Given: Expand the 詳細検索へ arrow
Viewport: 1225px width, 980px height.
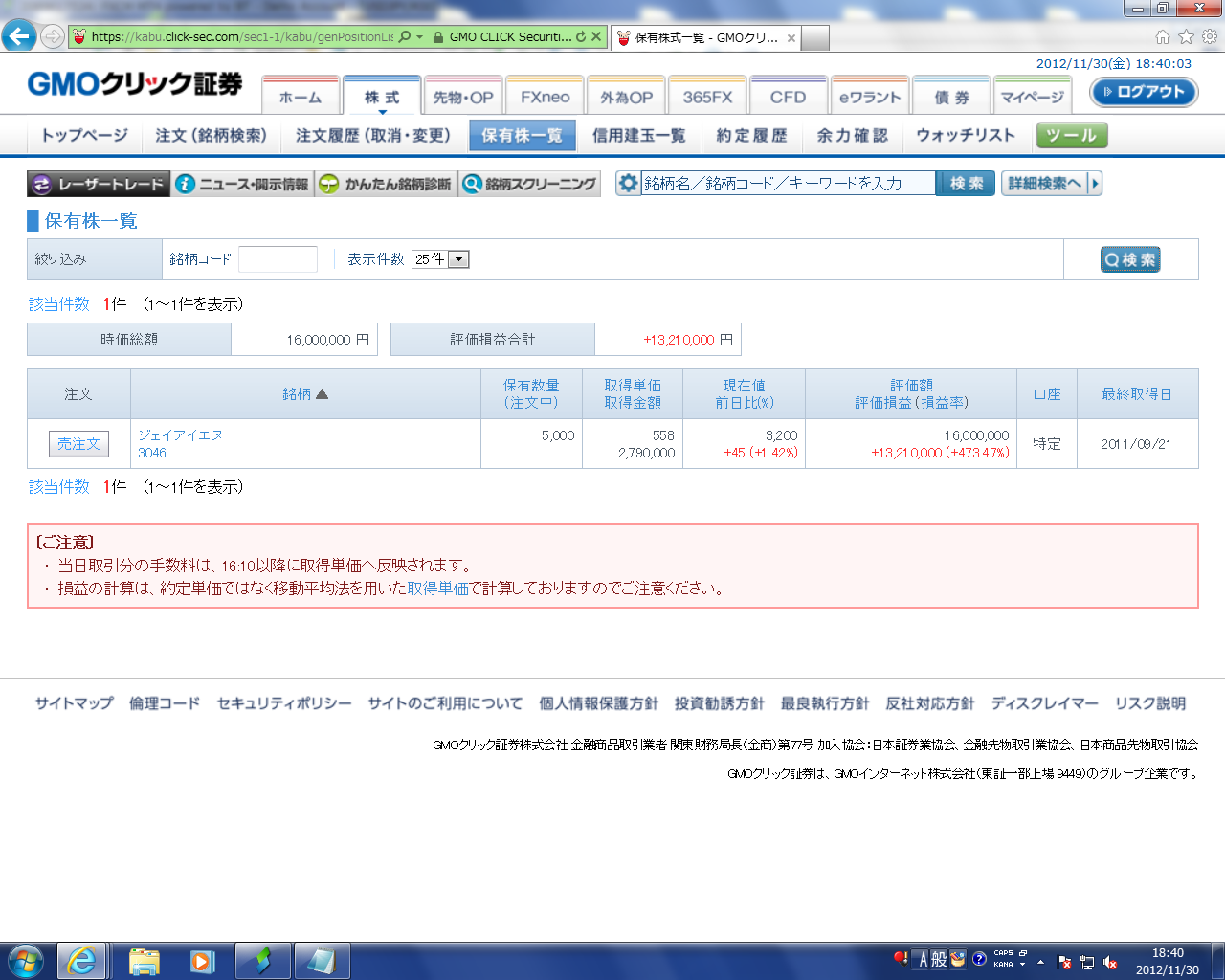Looking at the screenshot, I should pyautogui.click(x=1095, y=184).
